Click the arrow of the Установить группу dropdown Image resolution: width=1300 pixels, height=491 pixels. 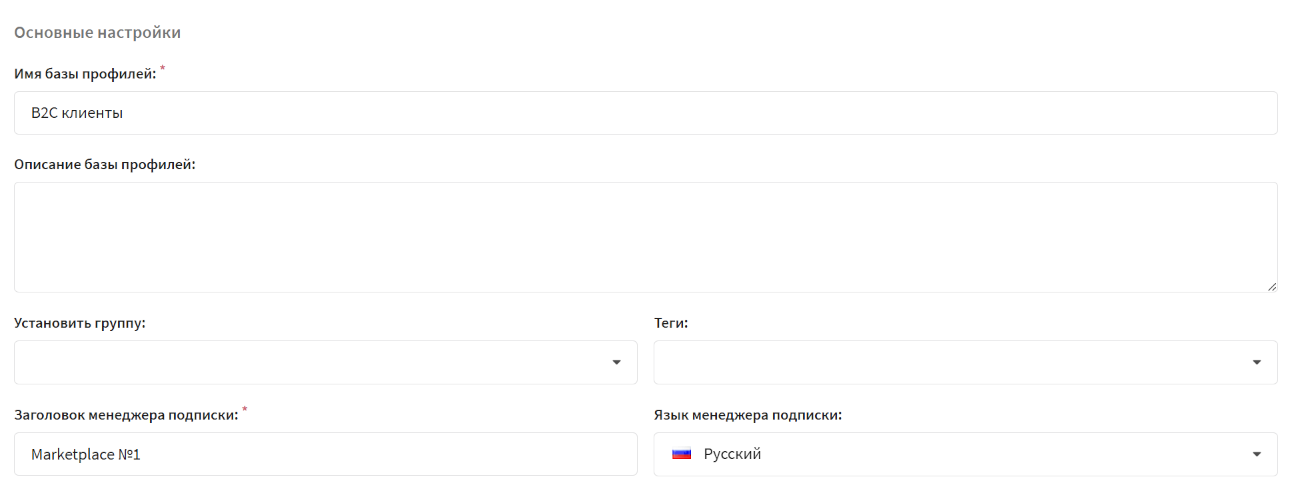pos(617,362)
